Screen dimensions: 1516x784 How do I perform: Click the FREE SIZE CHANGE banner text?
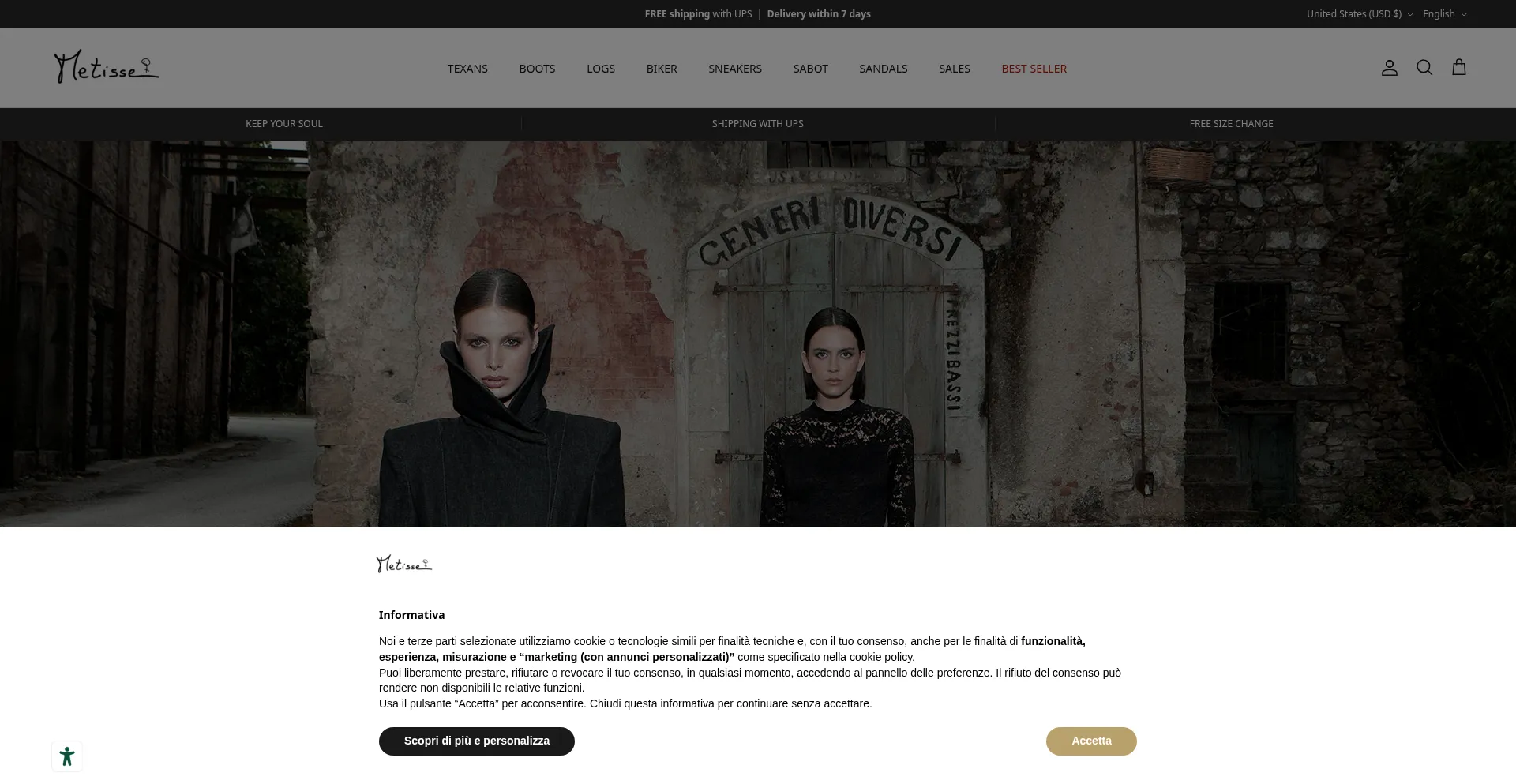click(x=1231, y=124)
